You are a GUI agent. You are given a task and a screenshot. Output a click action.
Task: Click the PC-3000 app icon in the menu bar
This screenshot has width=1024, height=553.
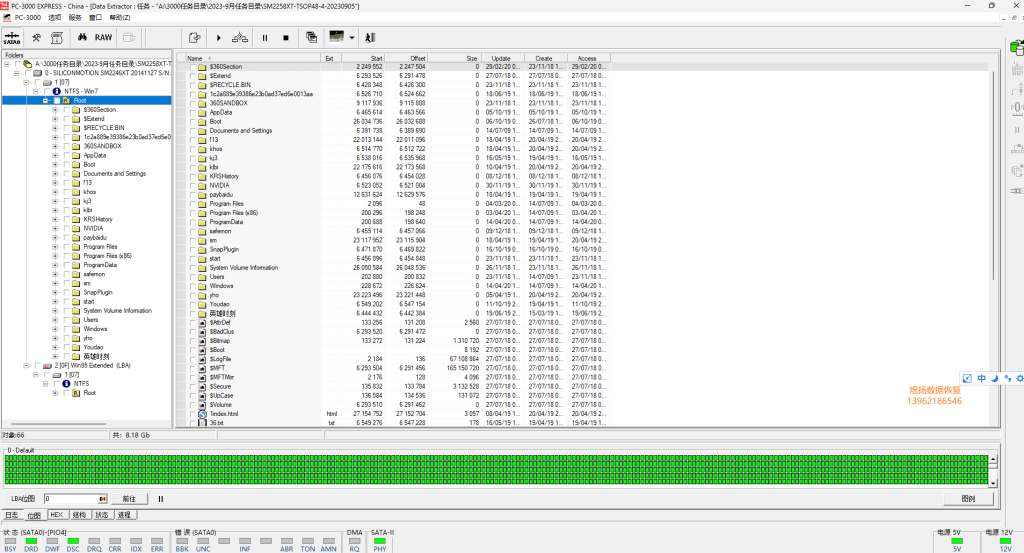click(7, 18)
